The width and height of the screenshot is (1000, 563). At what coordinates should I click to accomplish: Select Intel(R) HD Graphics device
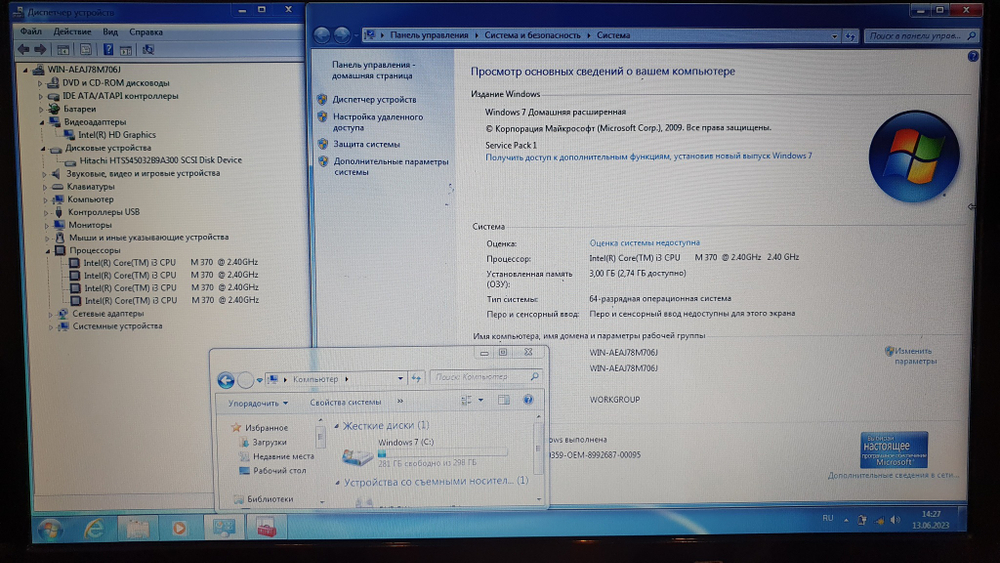pos(116,135)
